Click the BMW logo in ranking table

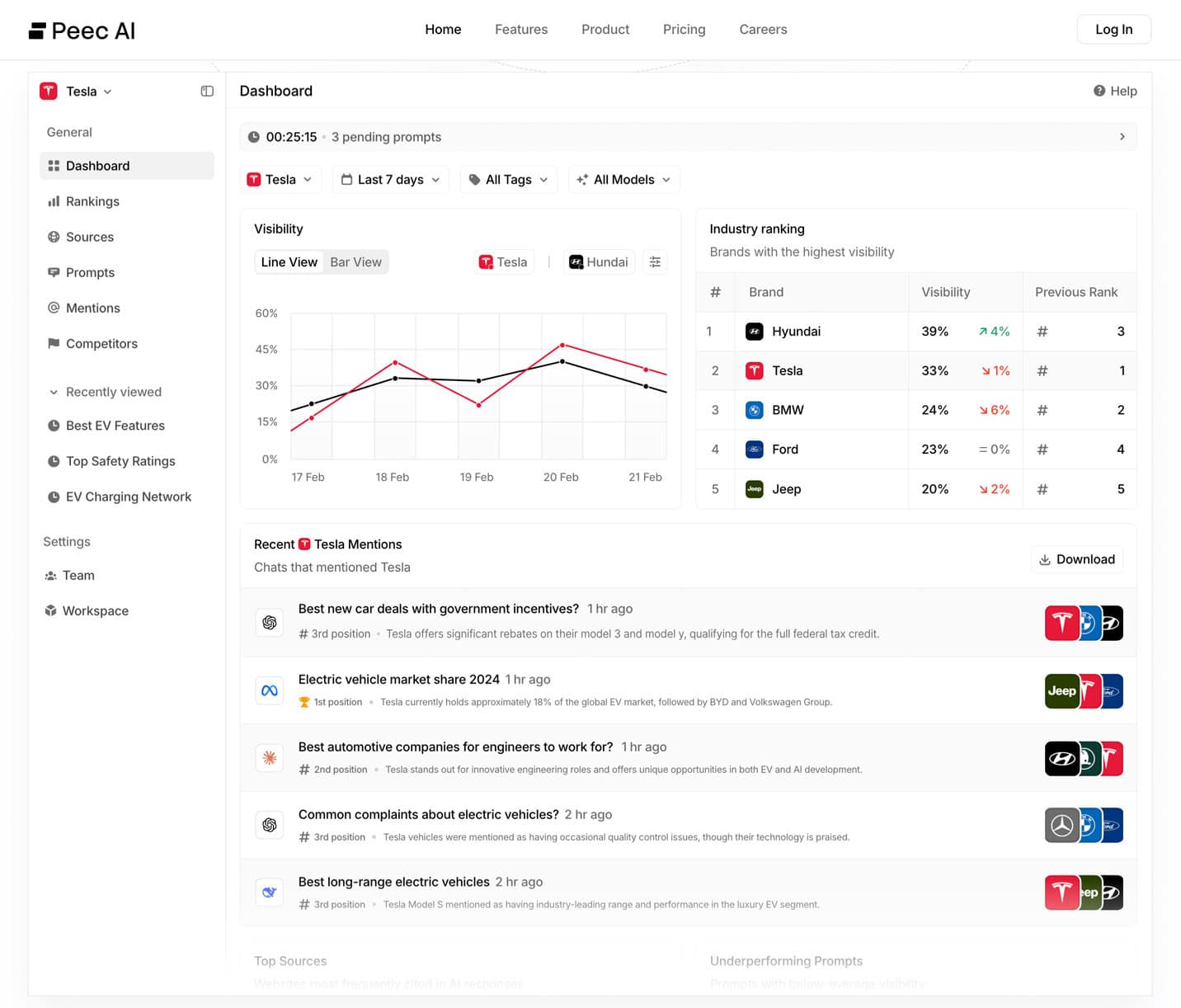(754, 410)
